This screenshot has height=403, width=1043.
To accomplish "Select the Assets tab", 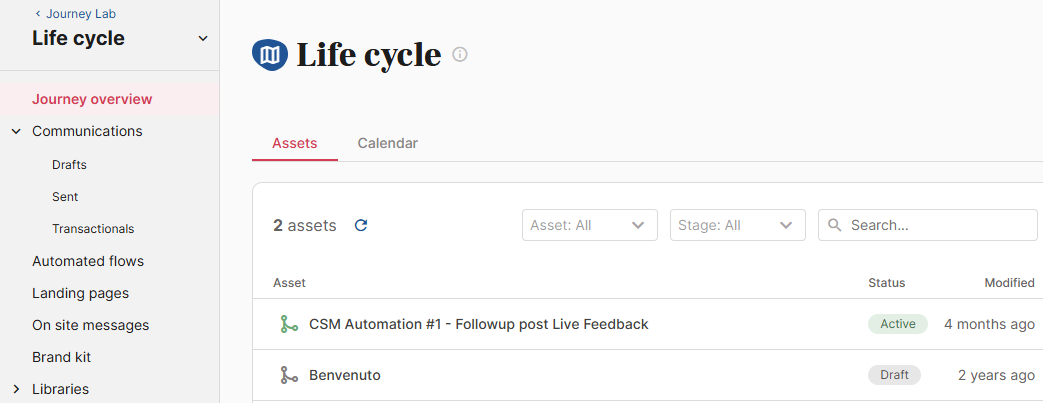I will pyautogui.click(x=295, y=143).
